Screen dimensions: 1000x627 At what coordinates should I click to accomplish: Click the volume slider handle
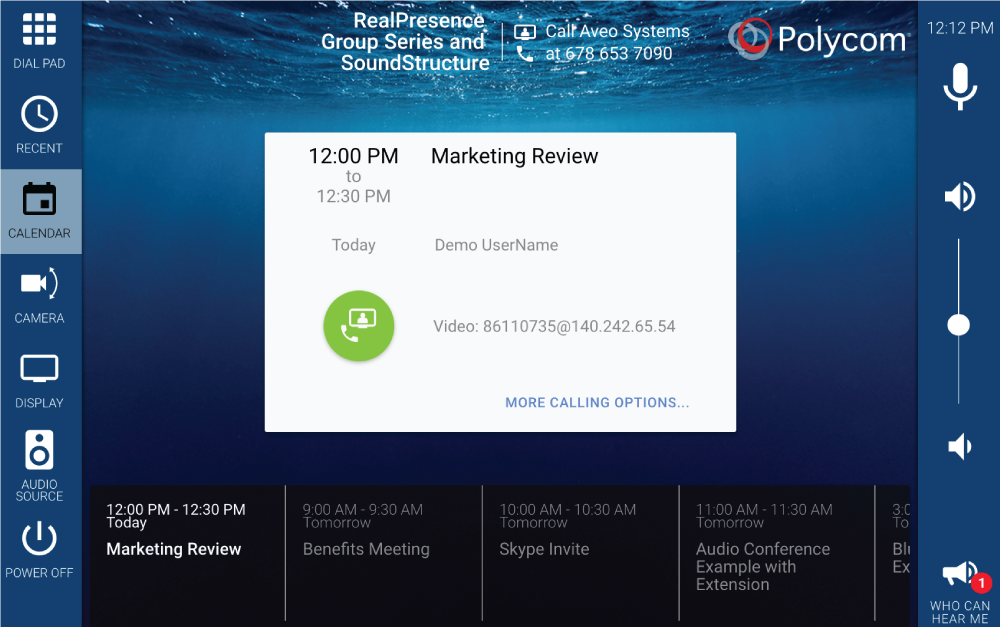958,325
